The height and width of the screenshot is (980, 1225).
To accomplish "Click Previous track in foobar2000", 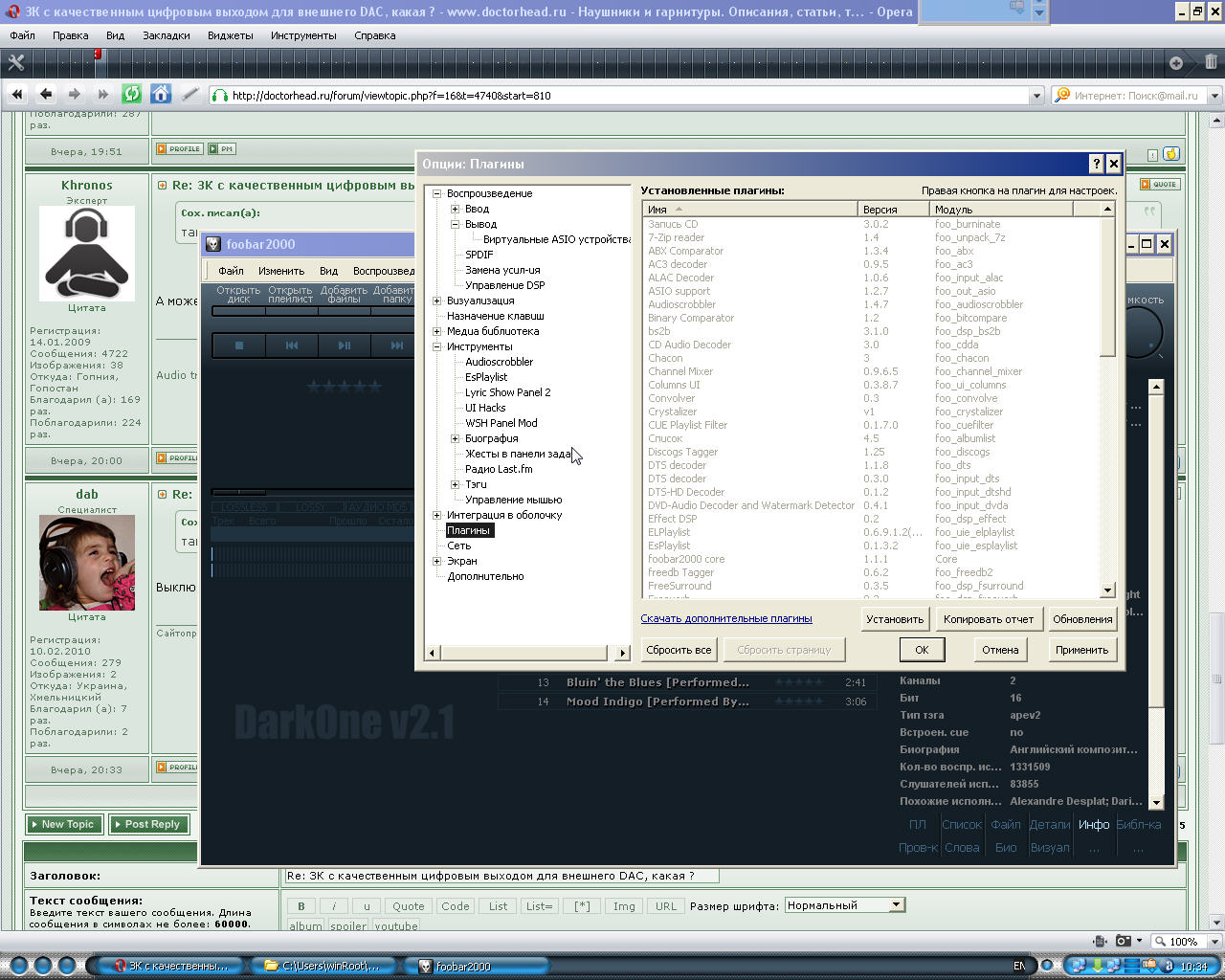I will [x=292, y=345].
